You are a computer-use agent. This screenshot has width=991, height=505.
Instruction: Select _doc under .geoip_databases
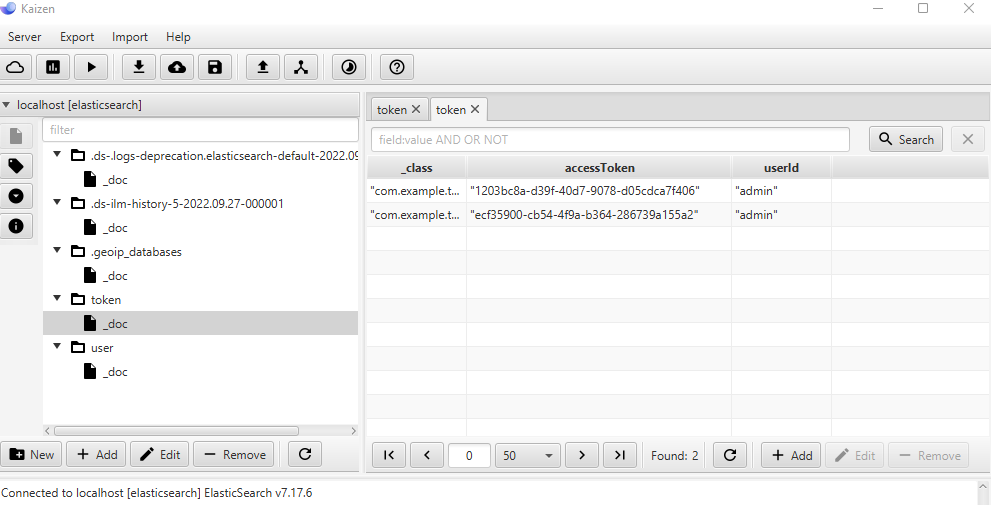pos(115,276)
